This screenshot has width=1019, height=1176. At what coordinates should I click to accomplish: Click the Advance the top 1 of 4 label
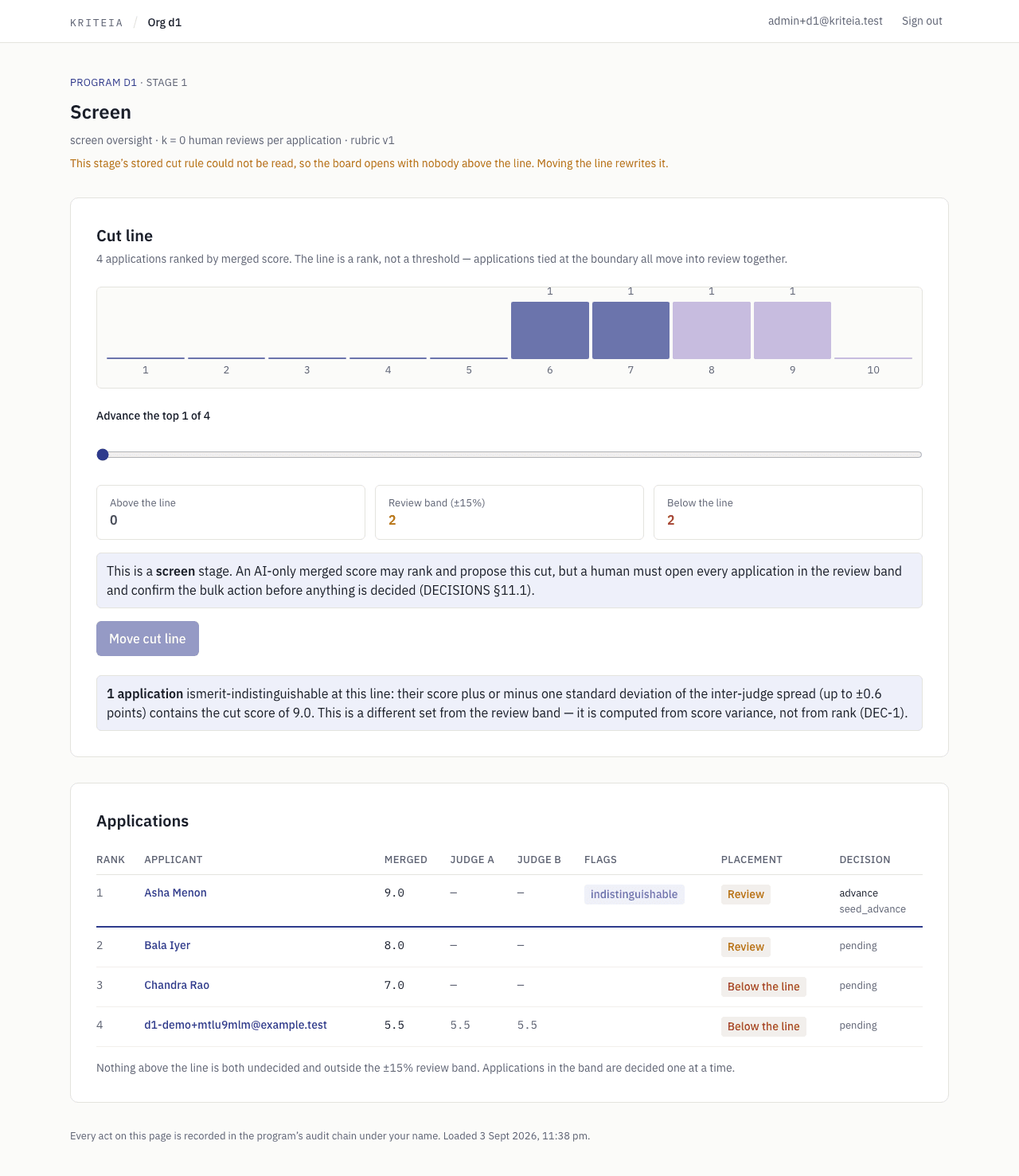153,416
